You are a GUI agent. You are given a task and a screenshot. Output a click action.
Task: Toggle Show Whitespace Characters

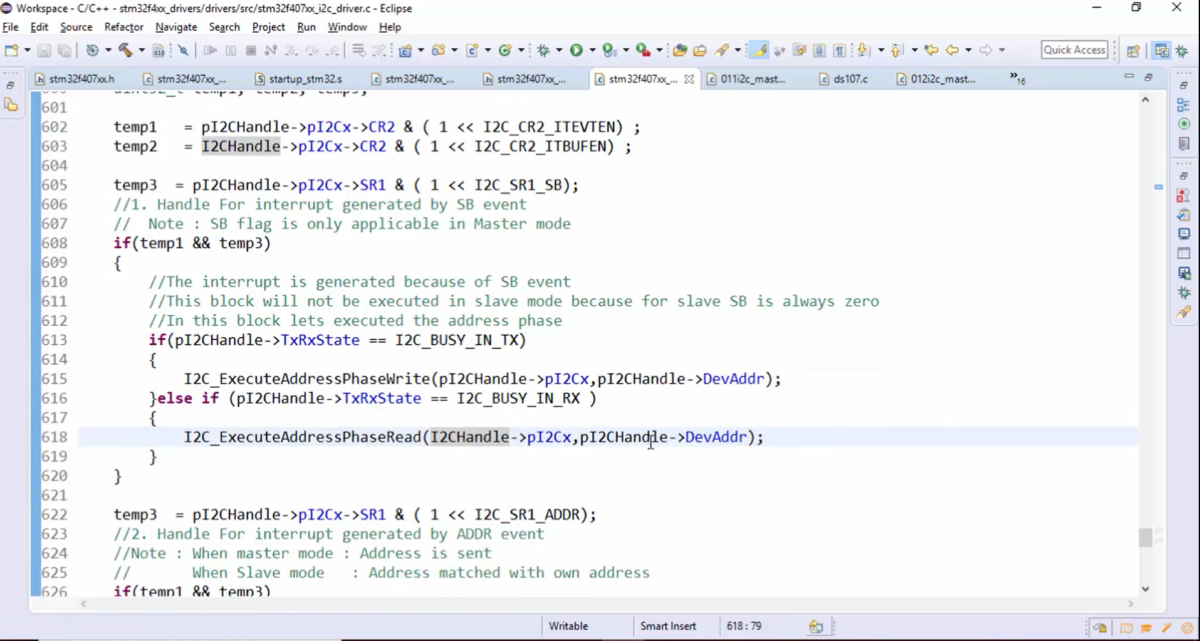coord(840,50)
